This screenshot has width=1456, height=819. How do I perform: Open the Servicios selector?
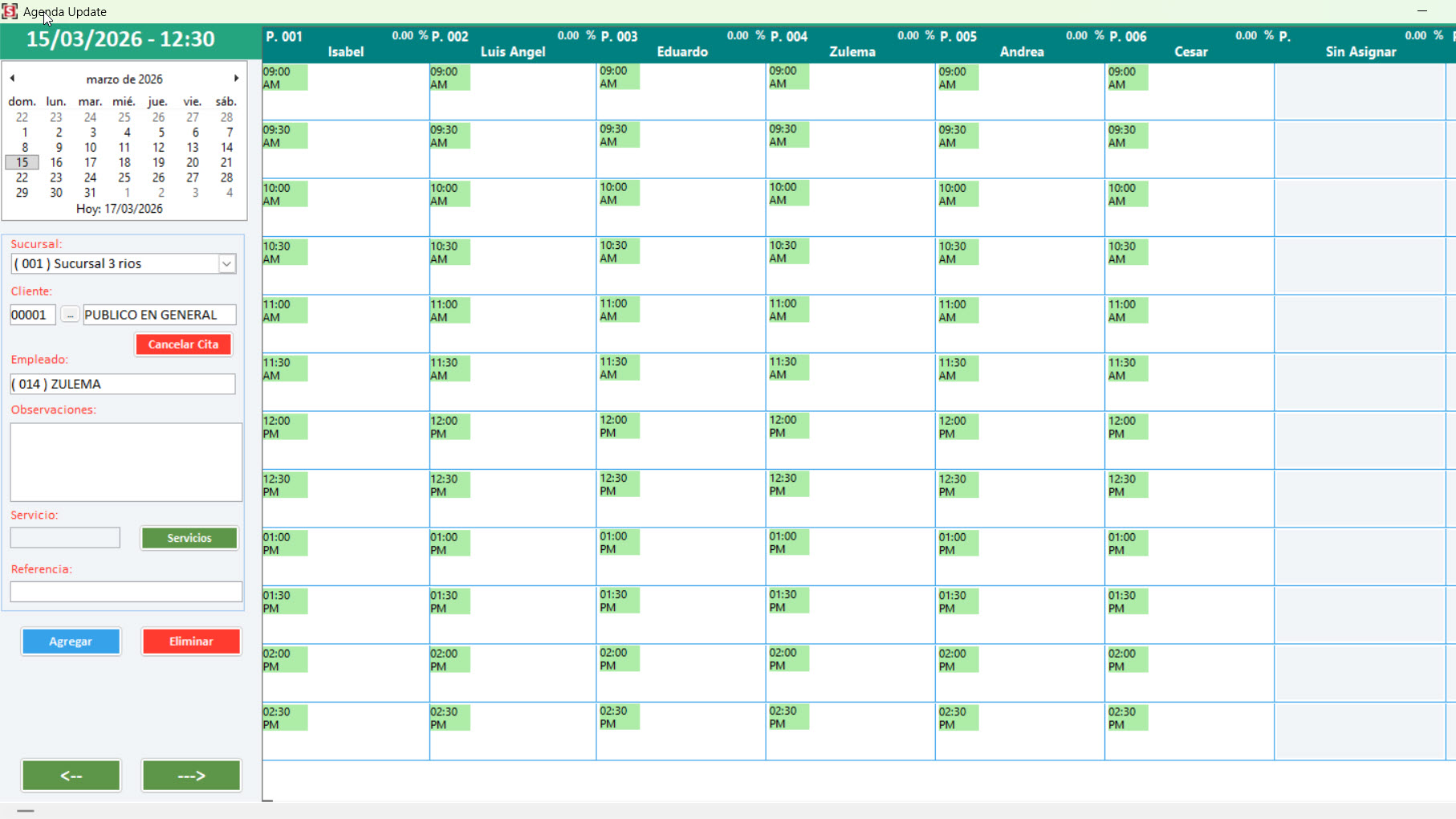[x=189, y=538]
